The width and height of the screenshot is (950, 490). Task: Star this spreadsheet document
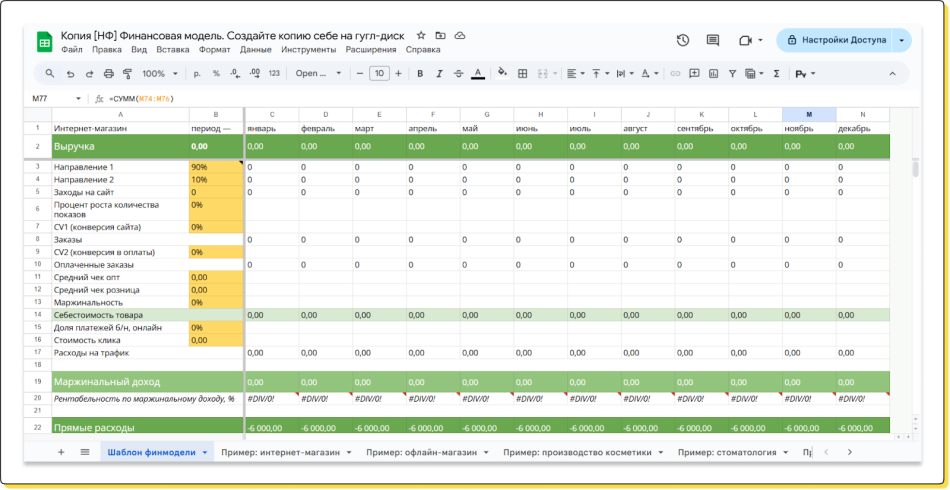421,35
